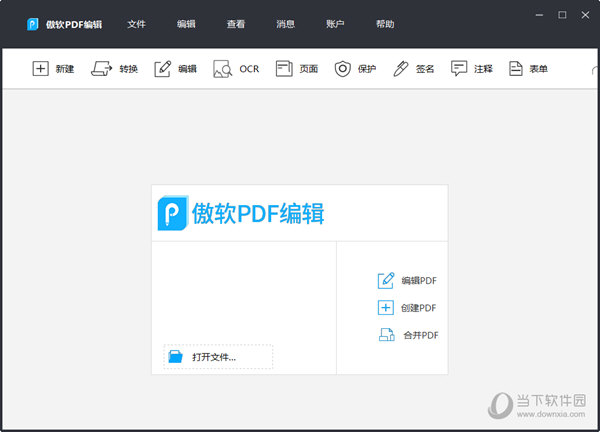
Task: Open the 编辑 (Edit) pencil toolbar icon
Action: click(x=163, y=69)
